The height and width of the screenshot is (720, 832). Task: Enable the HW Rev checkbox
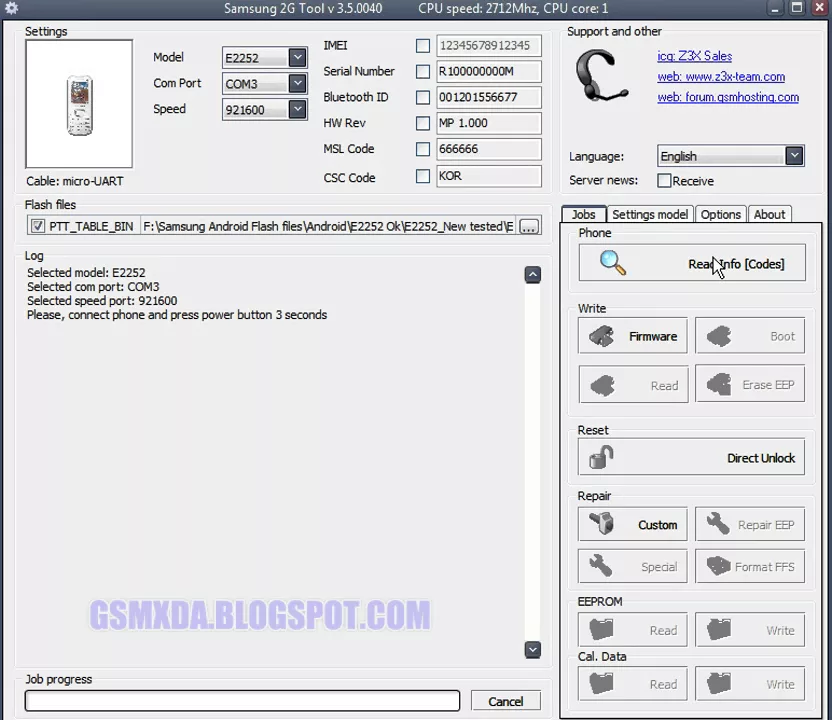(x=423, y=123)
